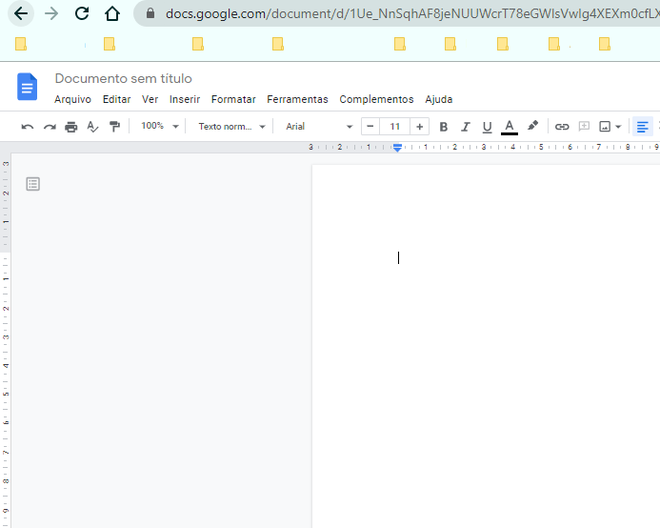Click the address bar URL
The height and width of the screenshot is (528, 660).
pyautogui.click(x=412, y=14)
